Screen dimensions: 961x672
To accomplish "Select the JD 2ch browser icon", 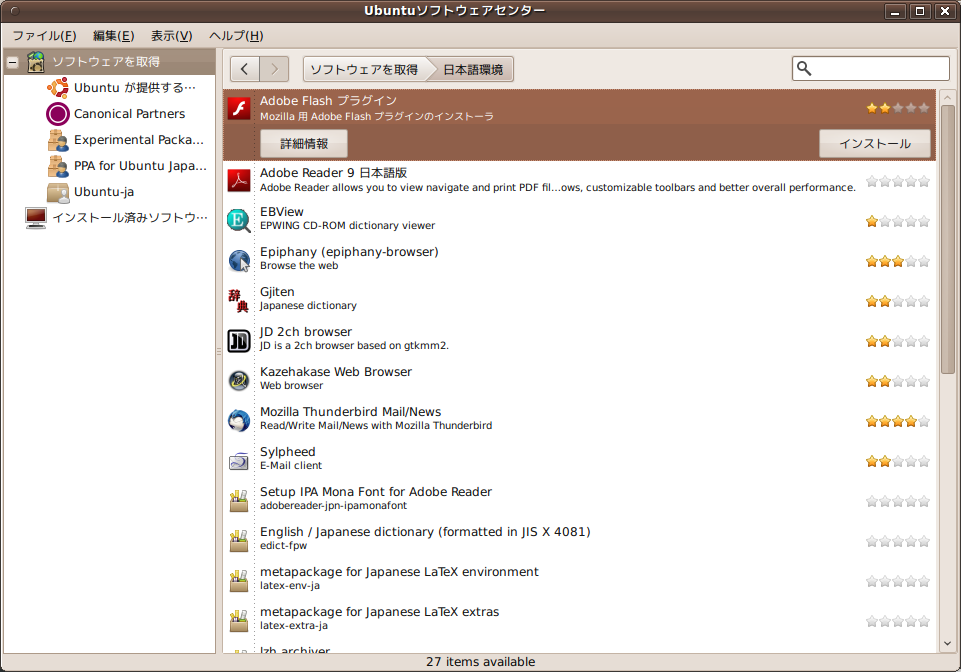I will click(239, 340).
